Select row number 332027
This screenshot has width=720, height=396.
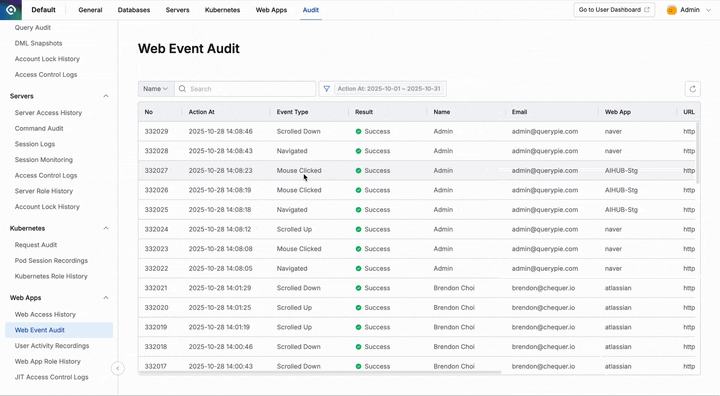[x=156, y=170]
